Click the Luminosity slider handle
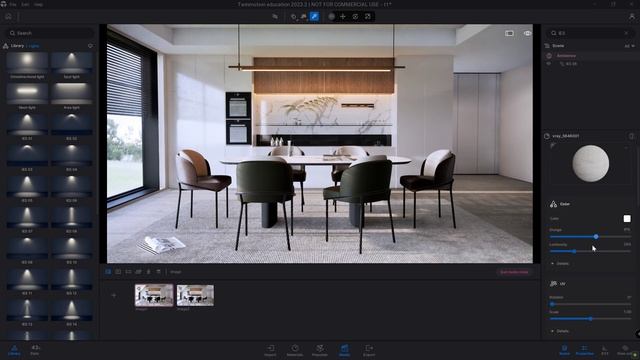The width and height of the screenshot is (640, 360). (x=574, y=251)
